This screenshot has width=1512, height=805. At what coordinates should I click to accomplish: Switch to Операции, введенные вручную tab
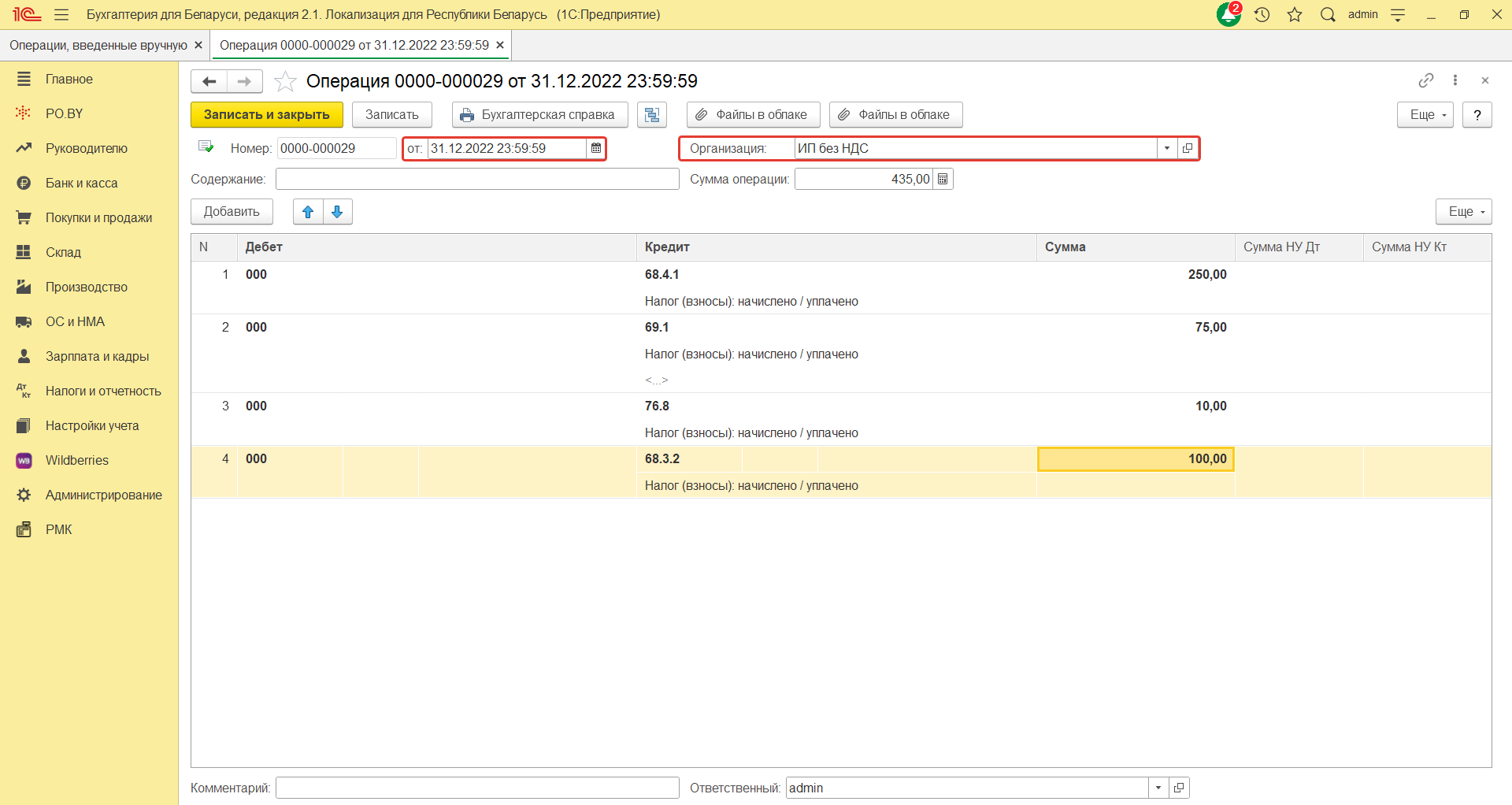click(98, 45)
